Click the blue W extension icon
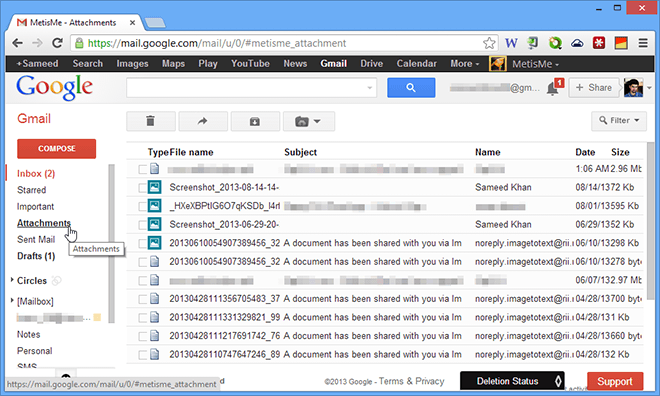The height and width of the screenshot is (396, 660). click(x=511, y=43)
